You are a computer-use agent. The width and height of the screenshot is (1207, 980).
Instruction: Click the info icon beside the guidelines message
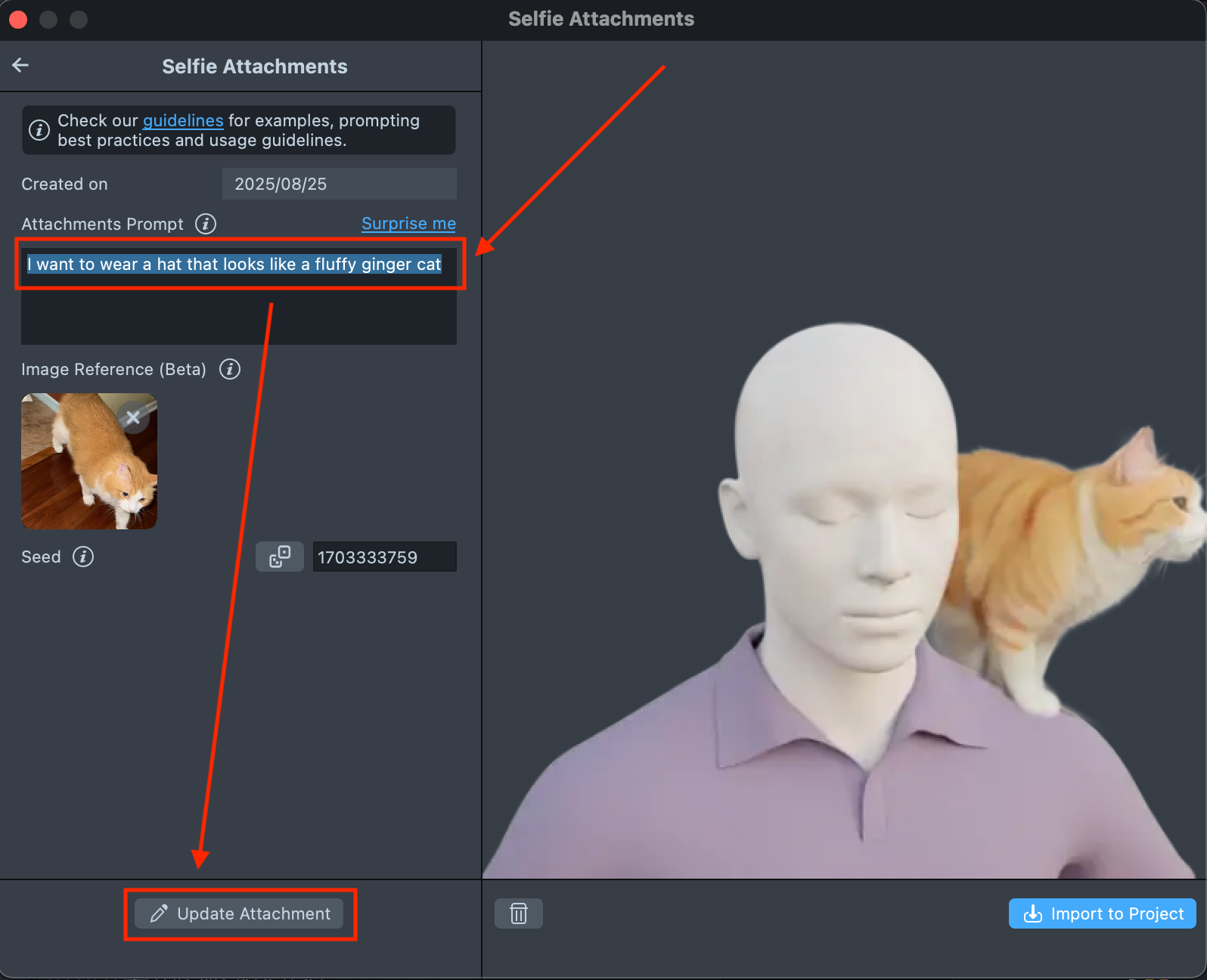(x=39, y=130)
